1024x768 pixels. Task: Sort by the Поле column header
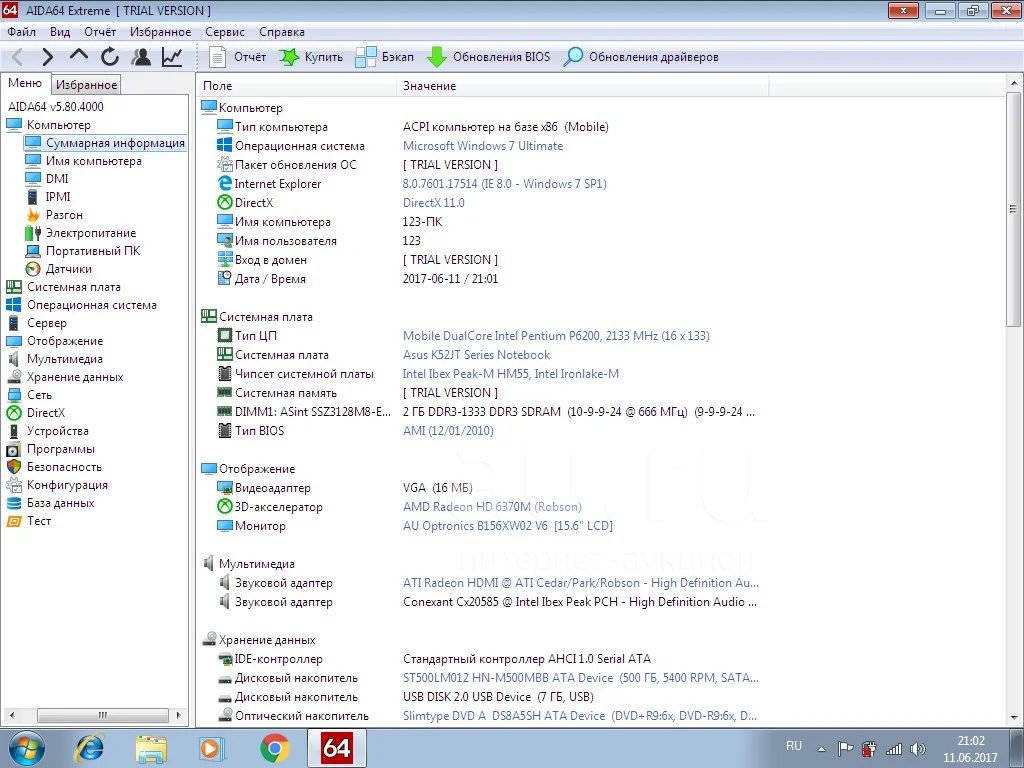(x=296, y=86)
